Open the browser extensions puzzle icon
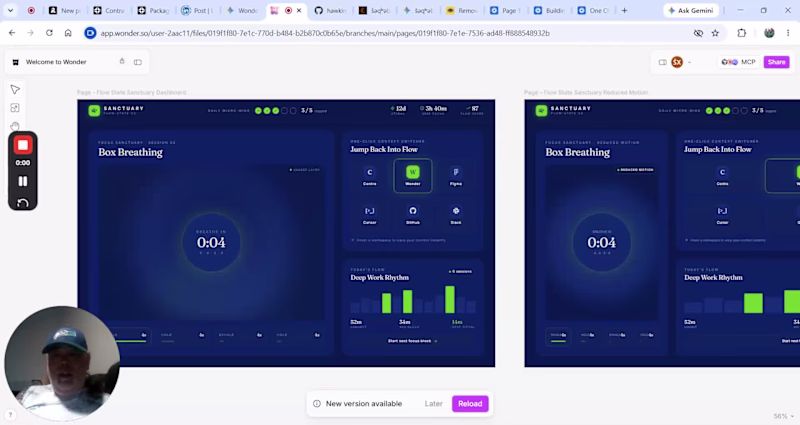 click(741, 33)
